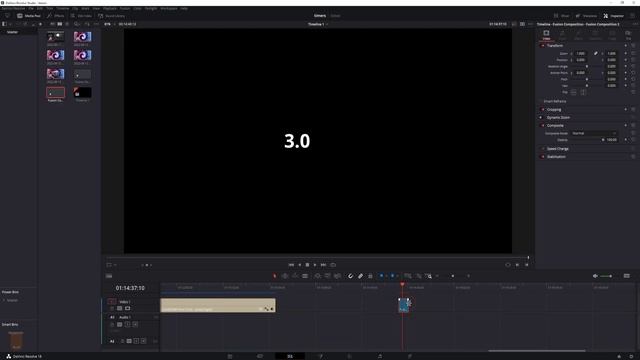This screenshot has width=640, height=360.
Task: Play the timeline forward
Action: click(315, 265)
